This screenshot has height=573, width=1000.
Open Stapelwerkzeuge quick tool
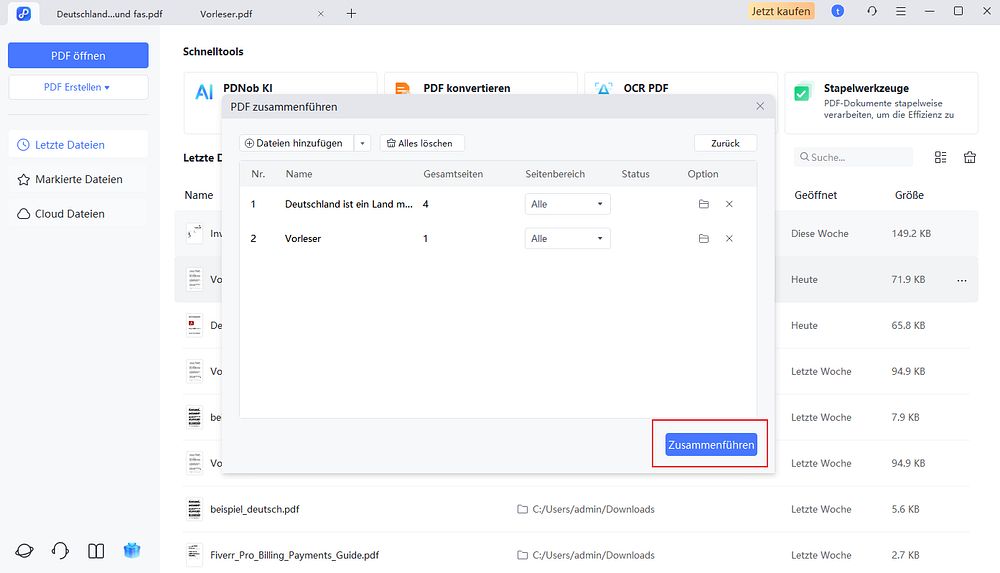881,103
